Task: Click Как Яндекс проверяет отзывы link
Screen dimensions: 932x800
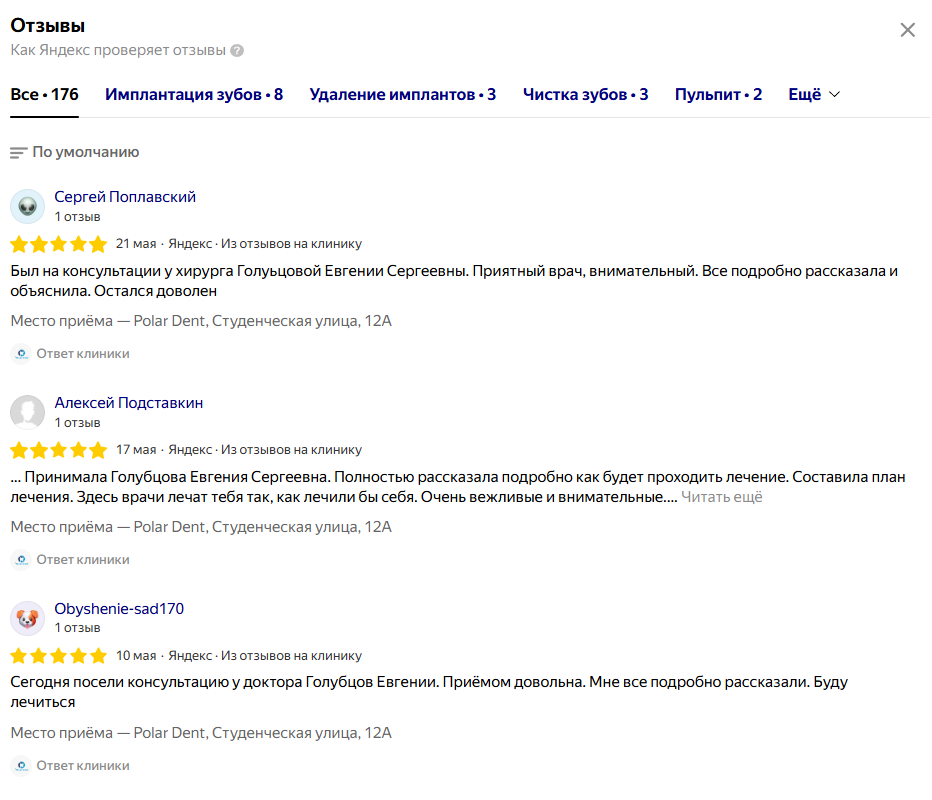Action: 118,51
